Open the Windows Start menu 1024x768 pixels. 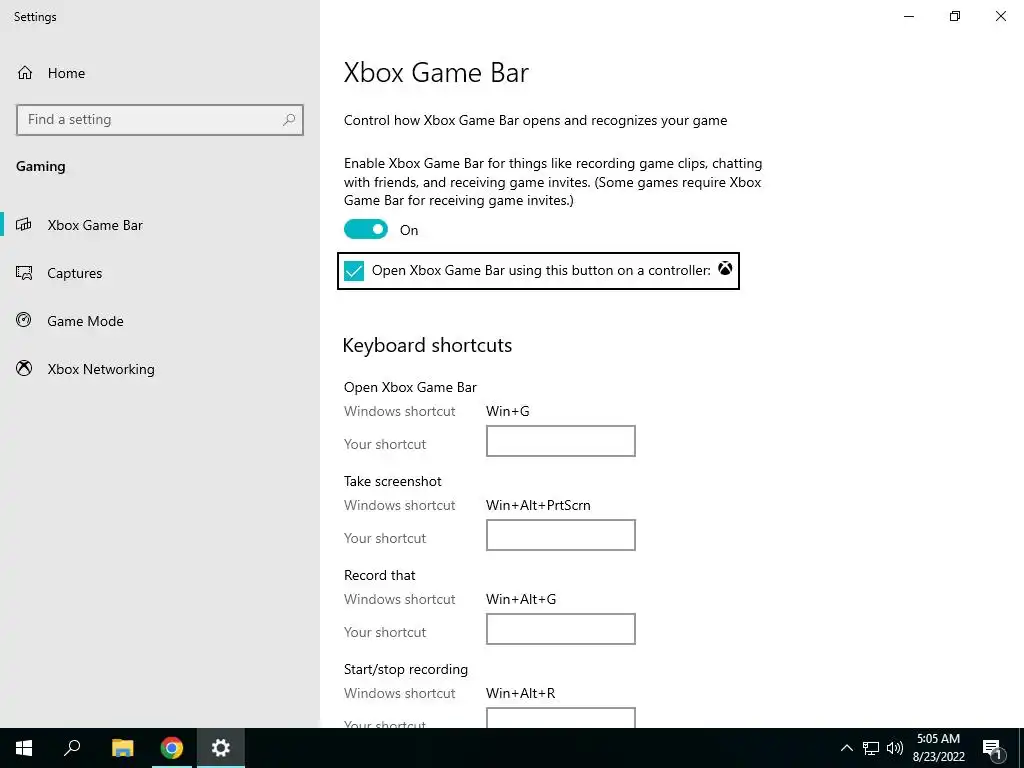[24, 748]
